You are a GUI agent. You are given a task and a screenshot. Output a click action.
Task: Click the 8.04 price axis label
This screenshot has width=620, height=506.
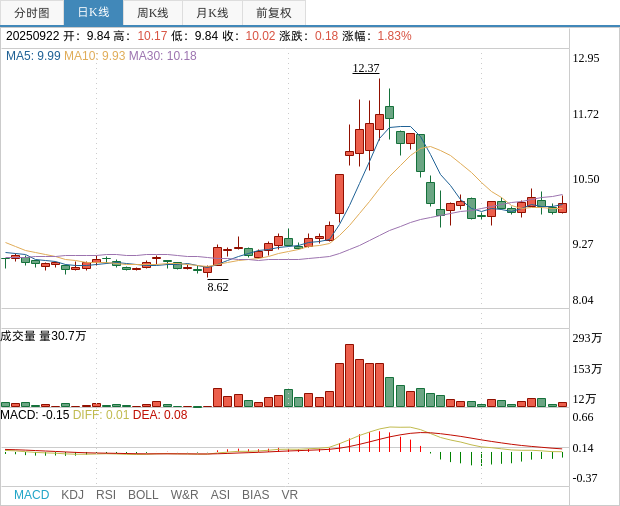tap(583, 300)
